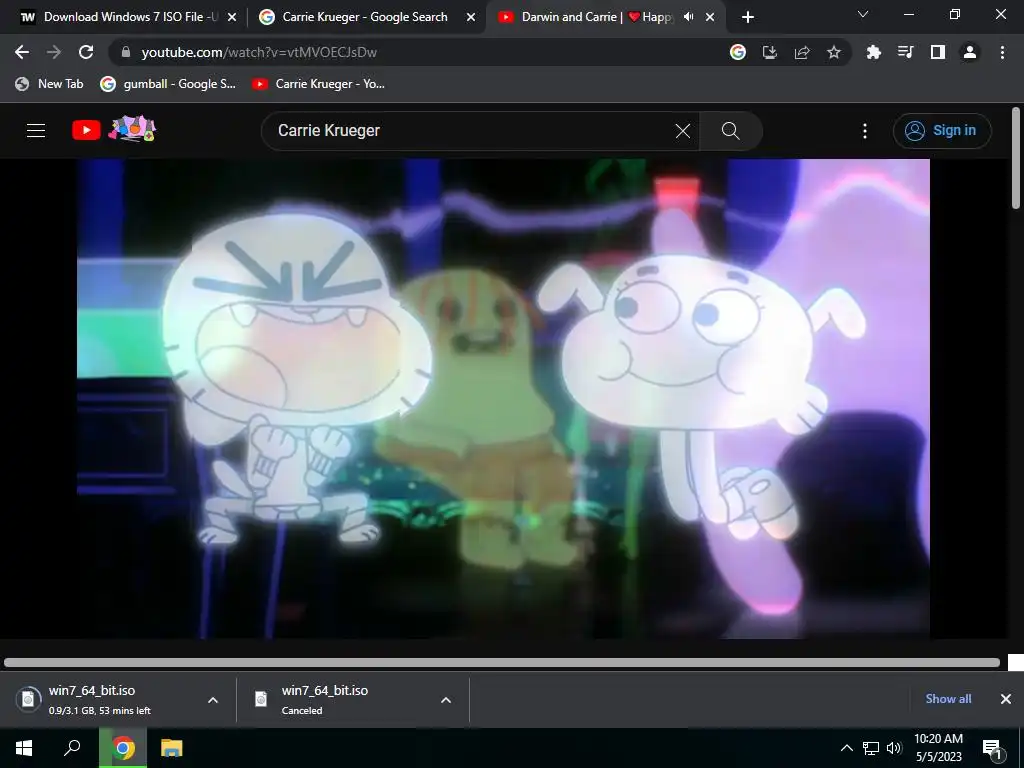Mute the Darwin and Carrie tab audio
Screen dimensions: 1024x768
click(688, 17)
